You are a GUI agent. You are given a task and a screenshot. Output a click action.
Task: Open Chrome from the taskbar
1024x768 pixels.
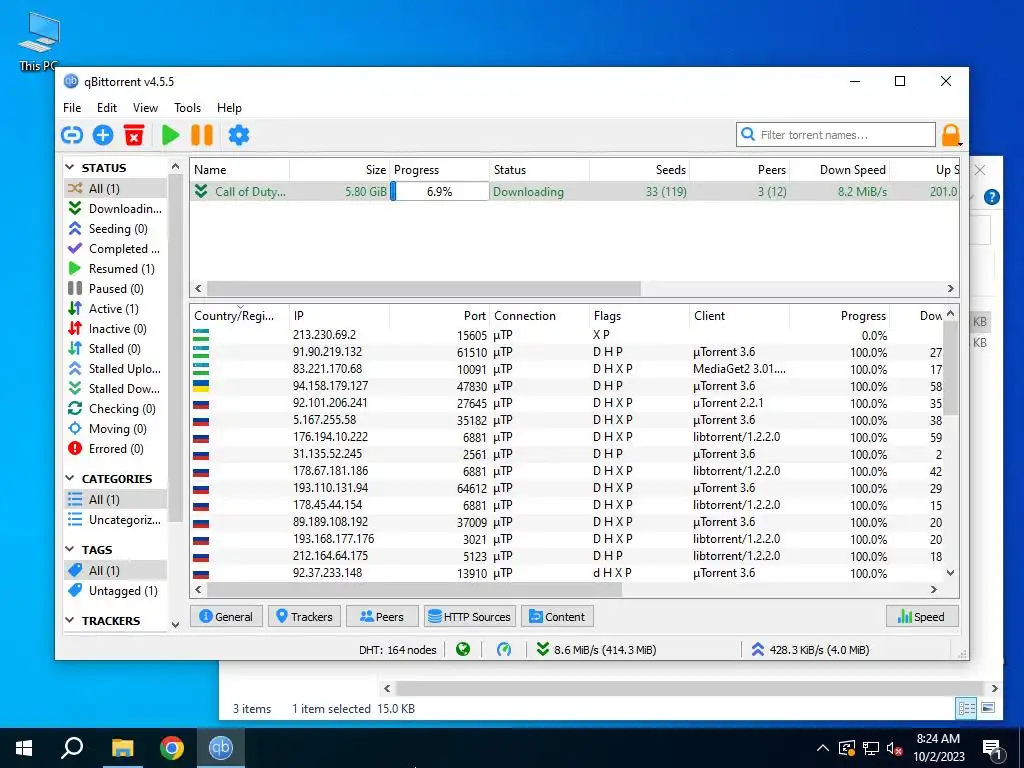[x=172, y=748]
